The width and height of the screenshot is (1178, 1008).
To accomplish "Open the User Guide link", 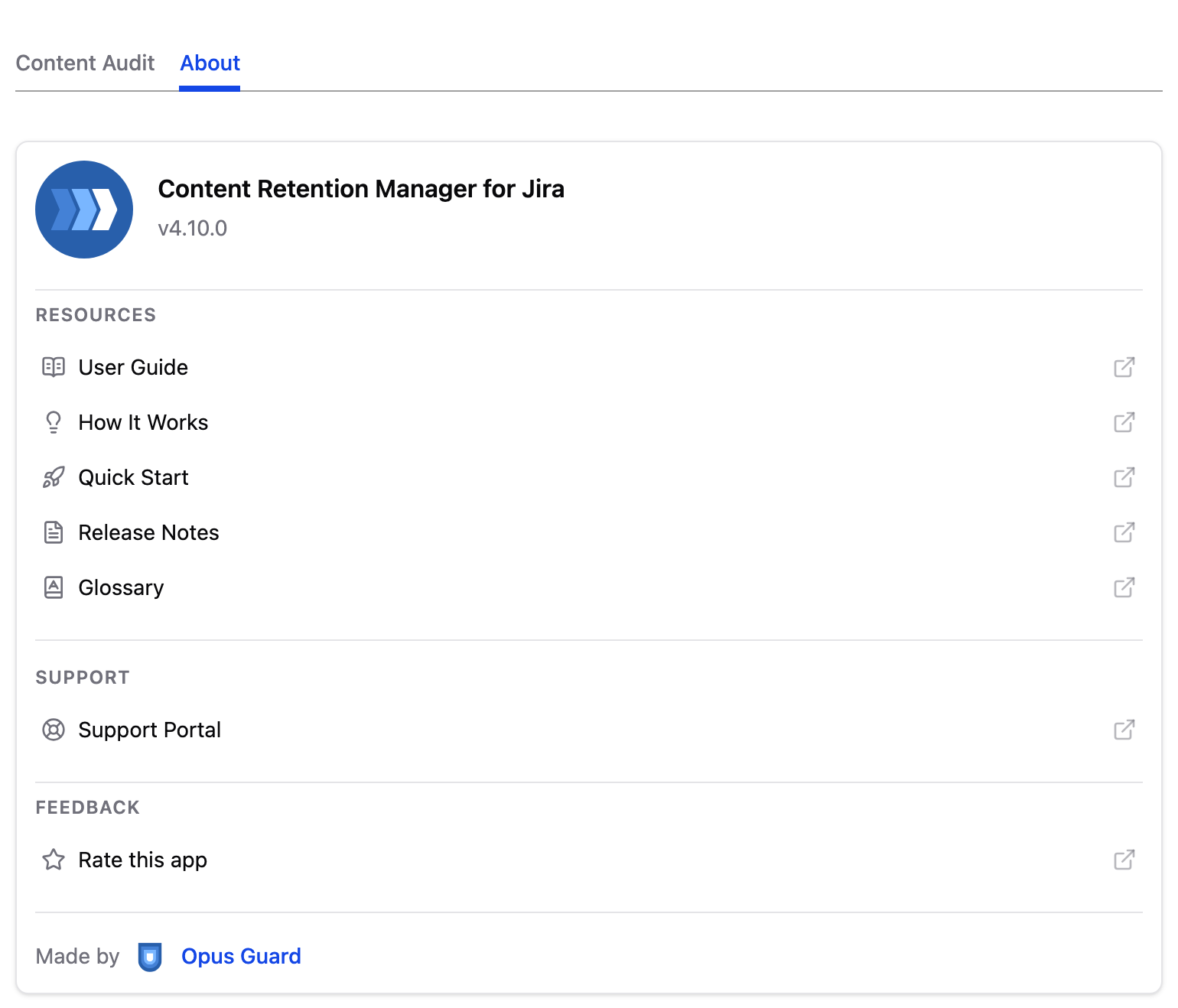I will (133, 367).
